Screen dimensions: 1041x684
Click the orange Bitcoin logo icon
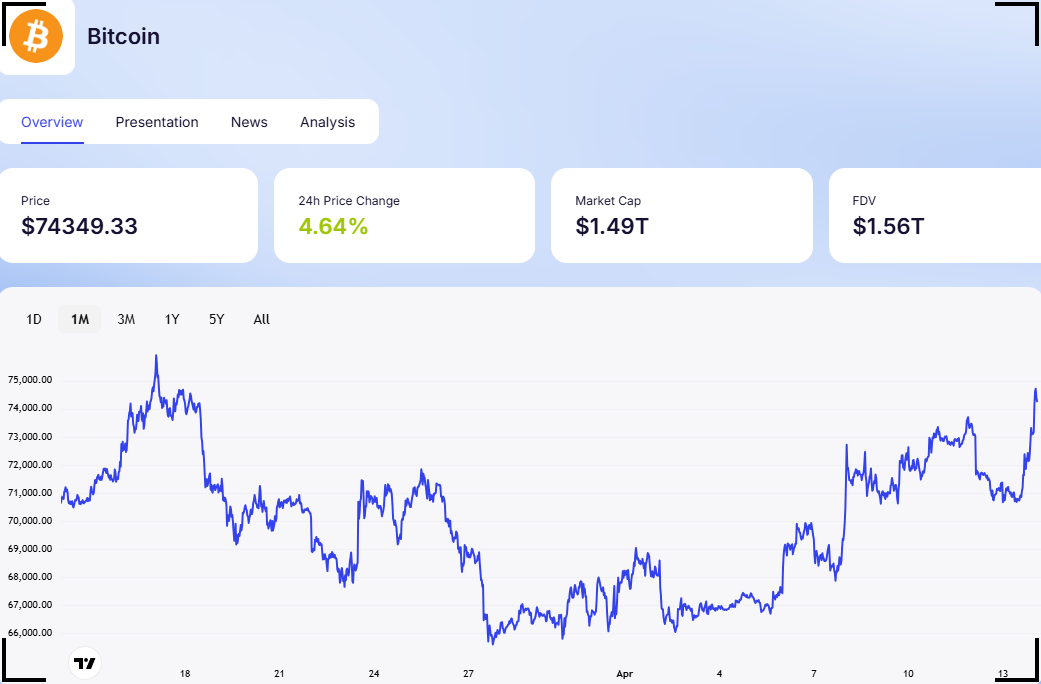click(x=35, y=35)
